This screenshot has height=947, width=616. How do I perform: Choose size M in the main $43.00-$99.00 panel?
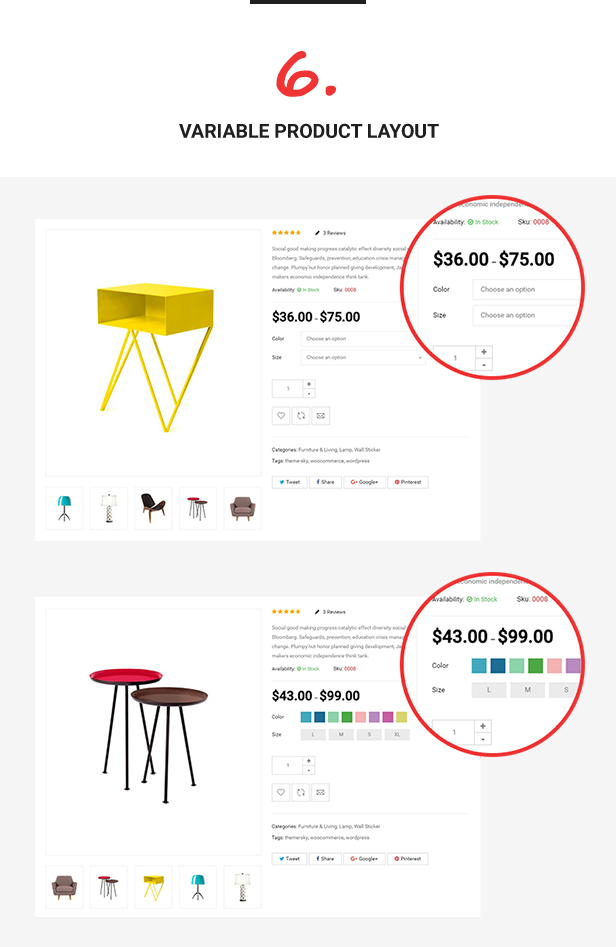341,735
